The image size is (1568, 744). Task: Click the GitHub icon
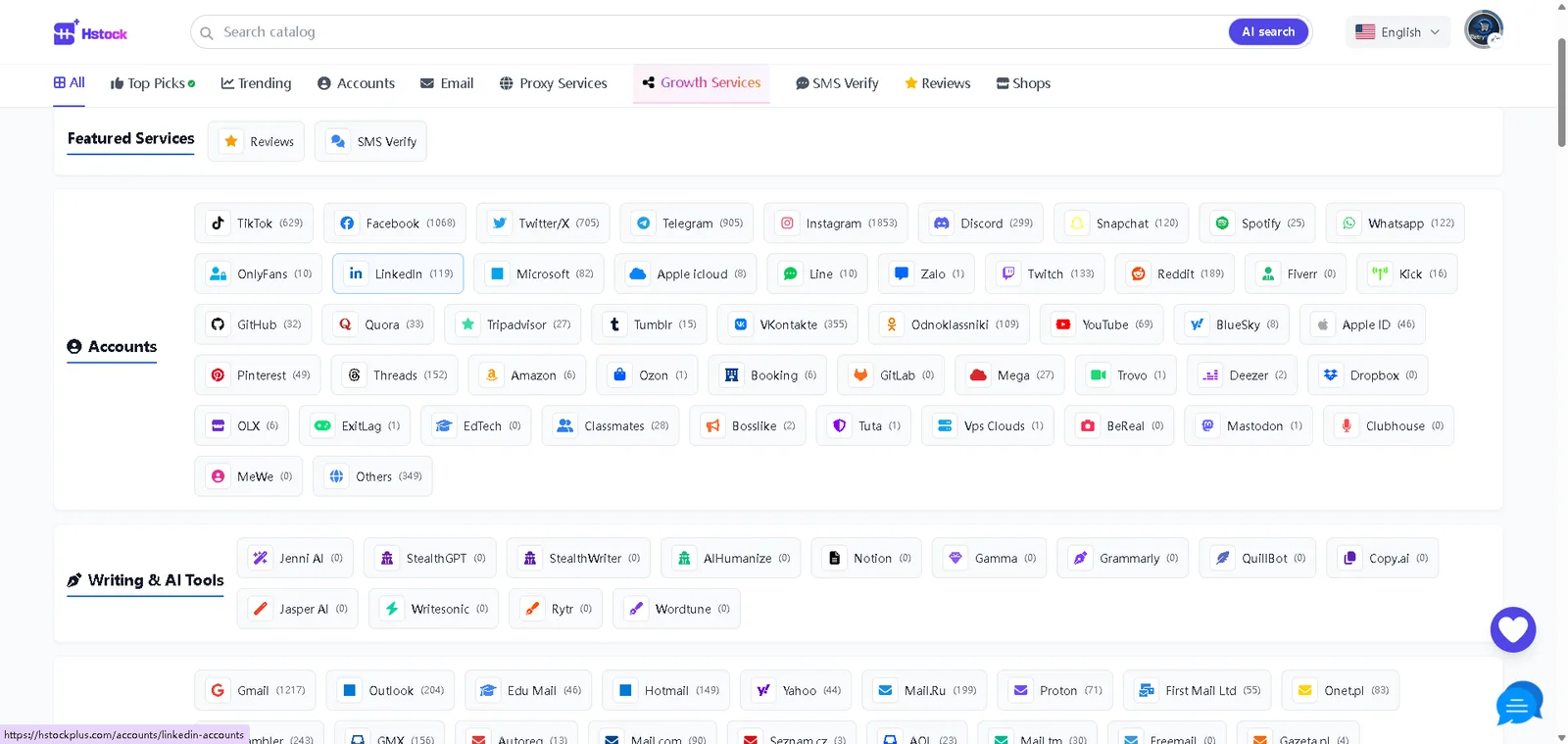(x=218, y=324)
